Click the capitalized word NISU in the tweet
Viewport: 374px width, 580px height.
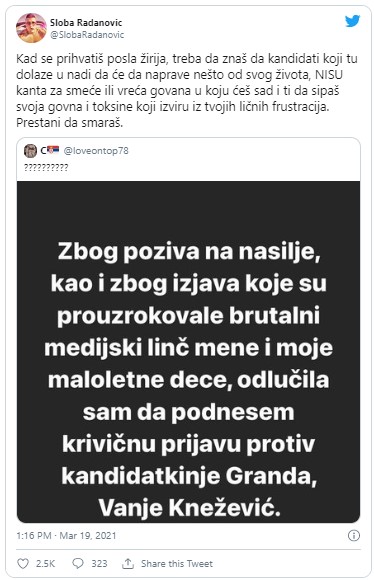click(328, 75)
